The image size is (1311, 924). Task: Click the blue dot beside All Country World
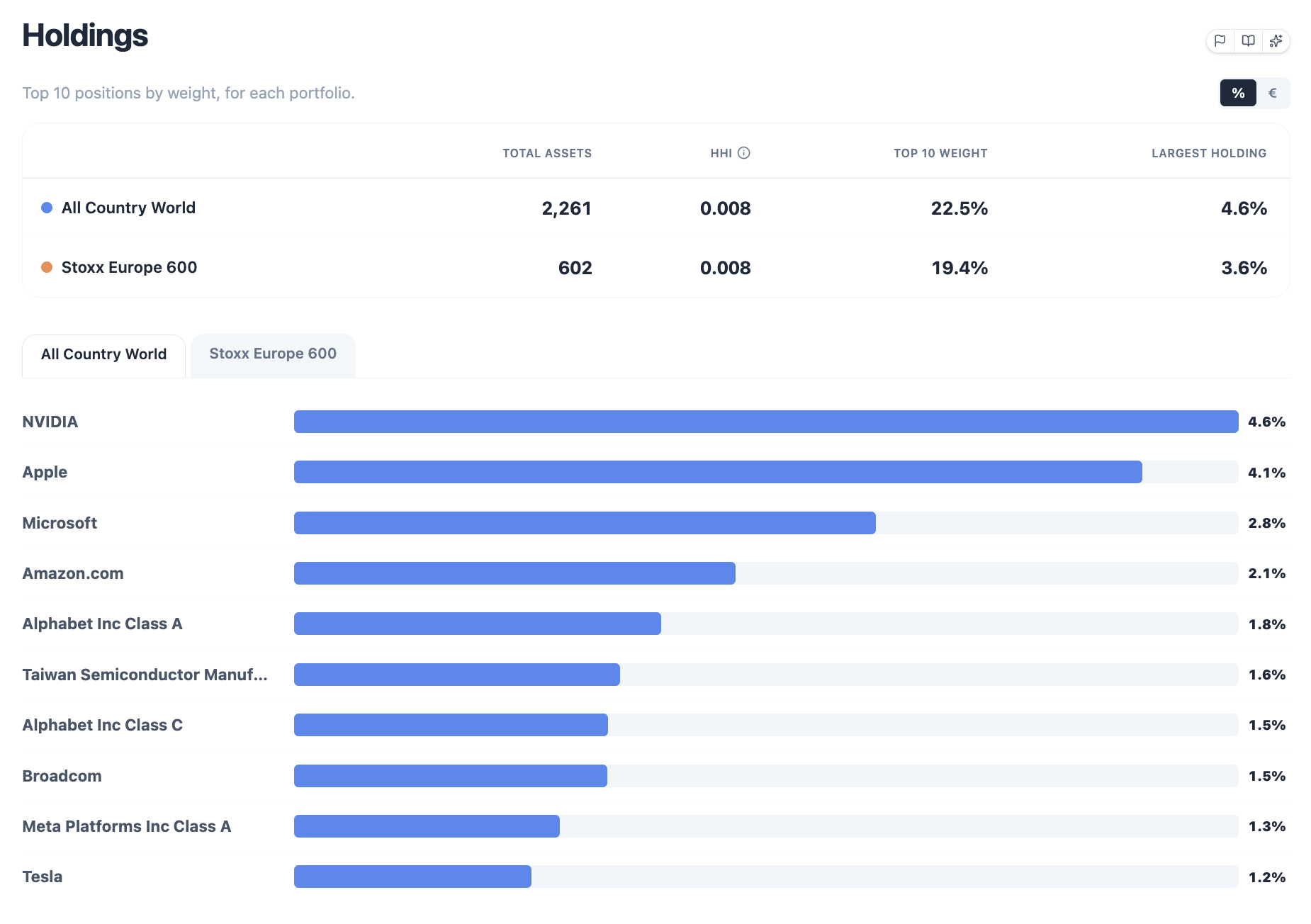(47, 208)
